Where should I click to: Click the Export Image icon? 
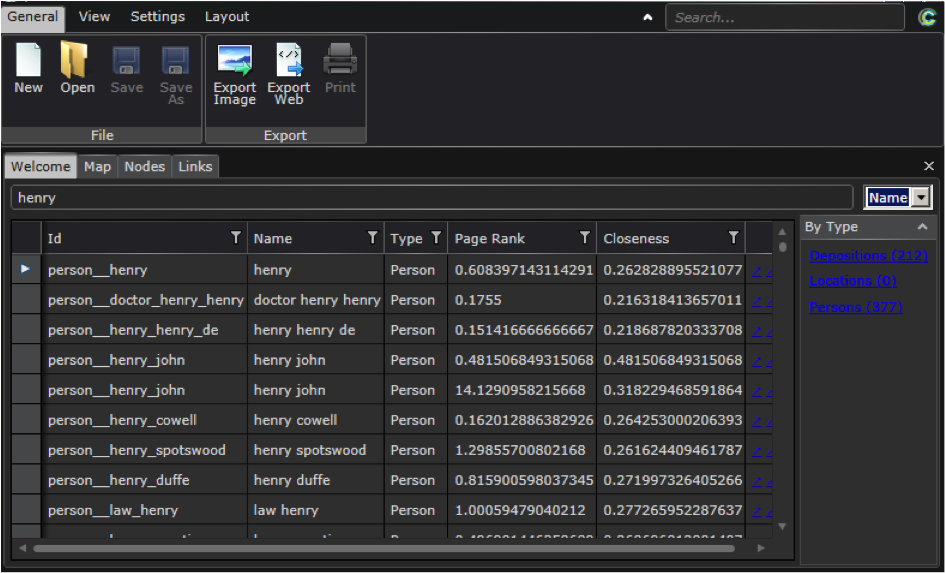click(234, 62)
